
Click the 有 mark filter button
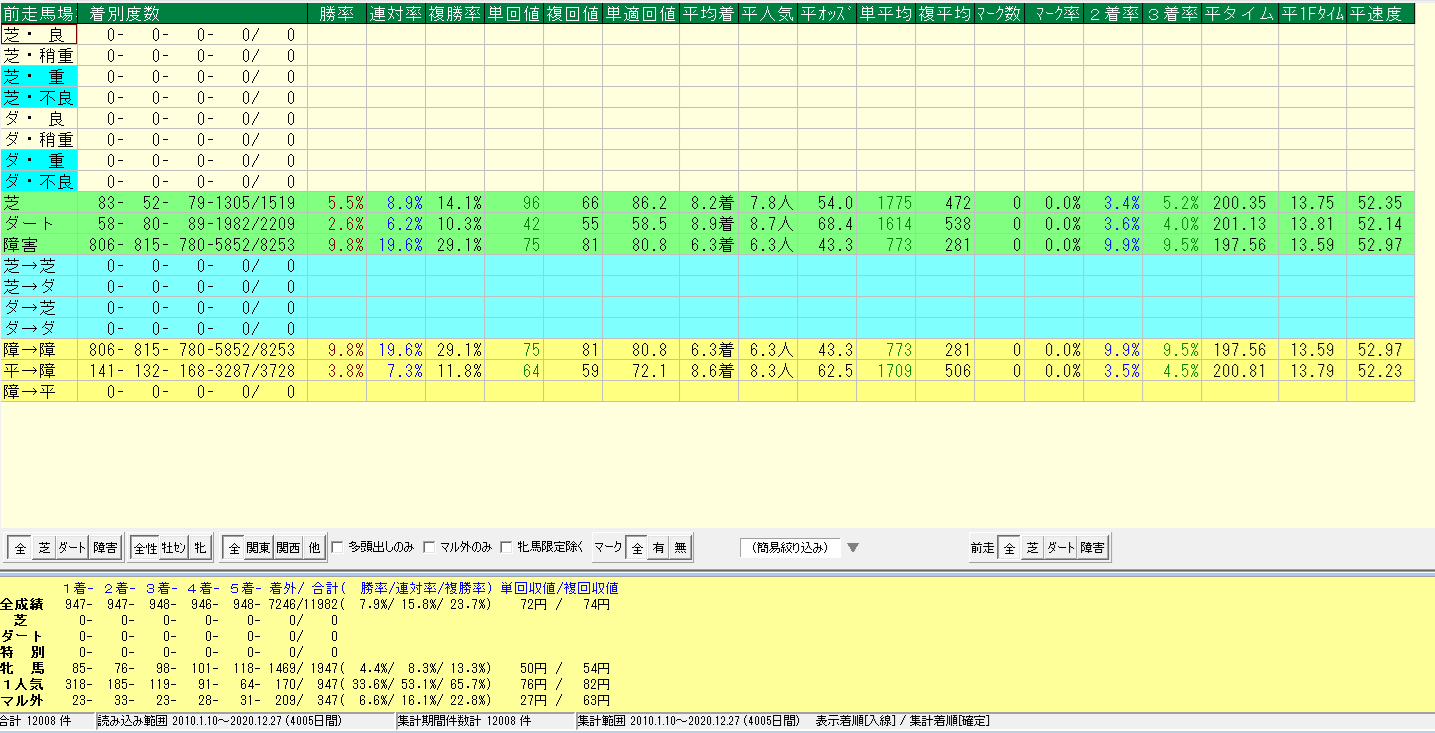[x=658, y=547]
